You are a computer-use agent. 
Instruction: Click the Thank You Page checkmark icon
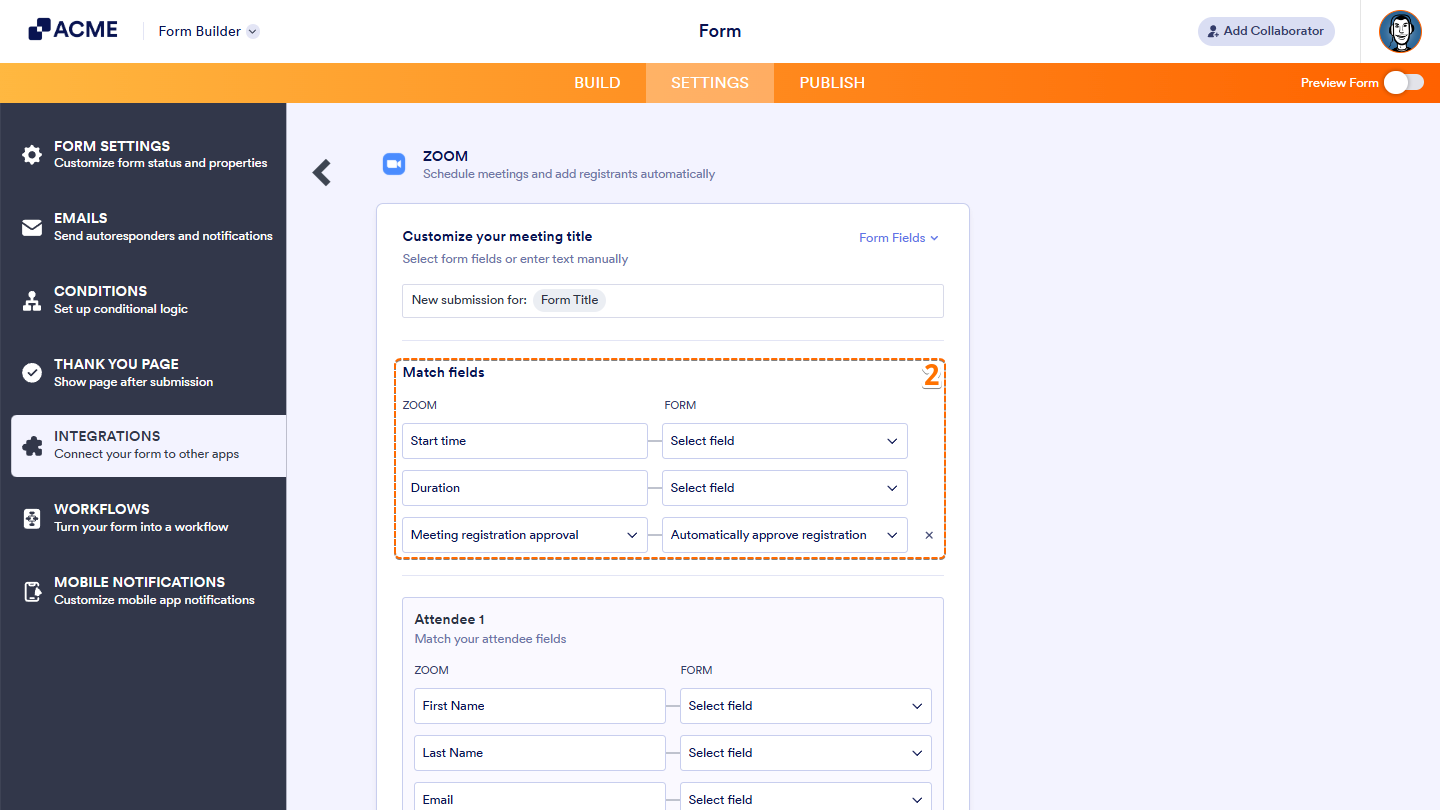(x=31, y=371)
